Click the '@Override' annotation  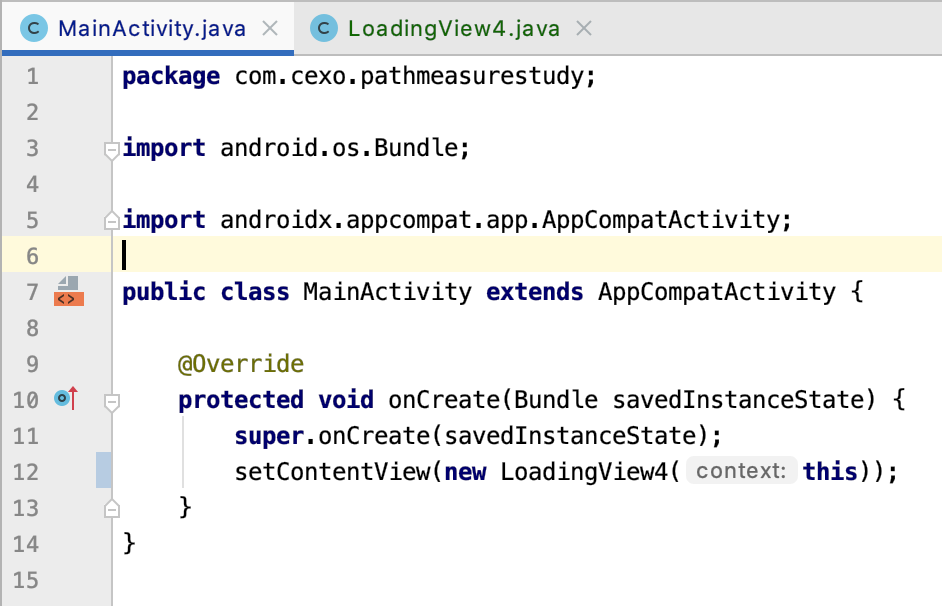click(241, 364)
